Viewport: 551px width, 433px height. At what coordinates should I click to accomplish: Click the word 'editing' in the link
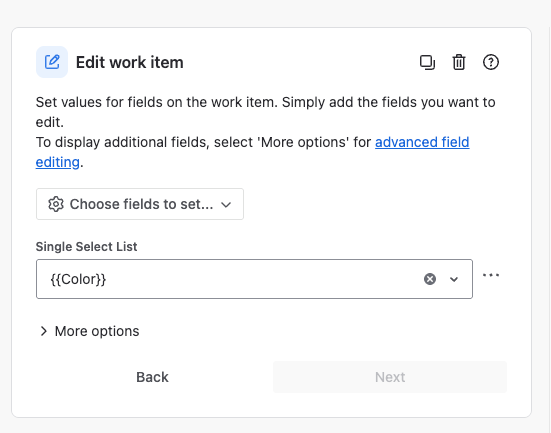(58, 162)
